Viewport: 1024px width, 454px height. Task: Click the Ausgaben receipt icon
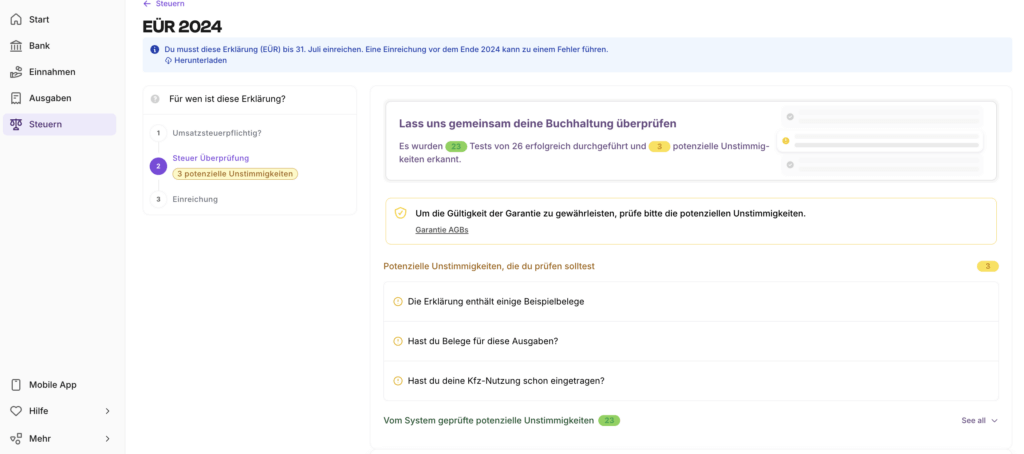pyautogui.click(x=16, y=98)
